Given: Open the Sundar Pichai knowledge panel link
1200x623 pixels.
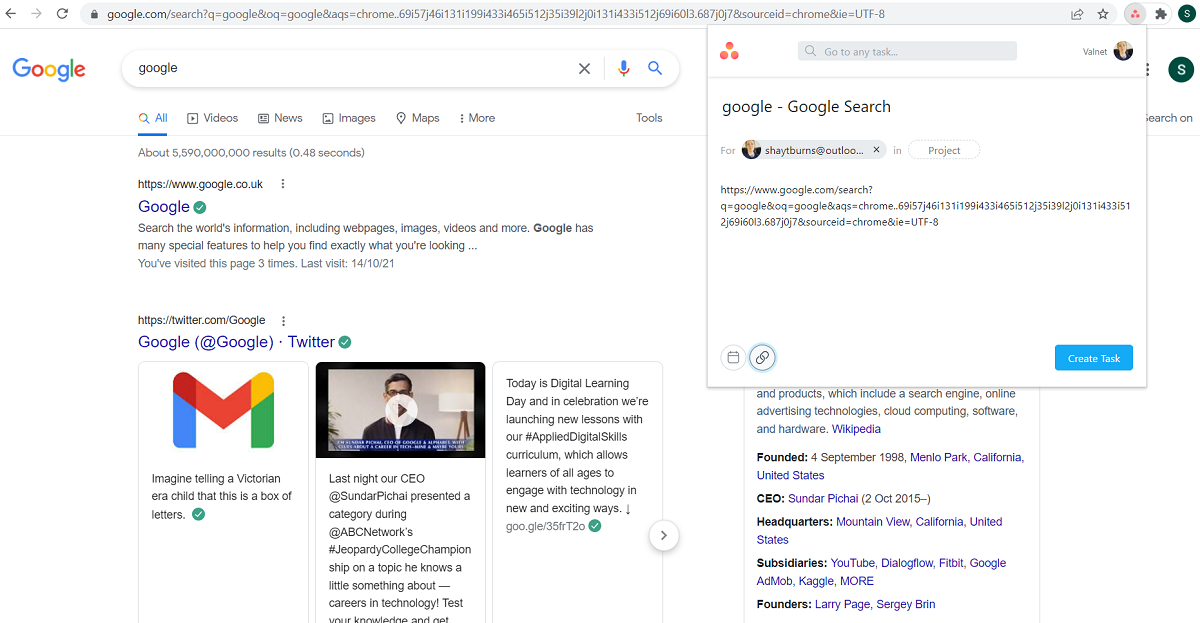Looking at the screenshot, I should point(823,498).
